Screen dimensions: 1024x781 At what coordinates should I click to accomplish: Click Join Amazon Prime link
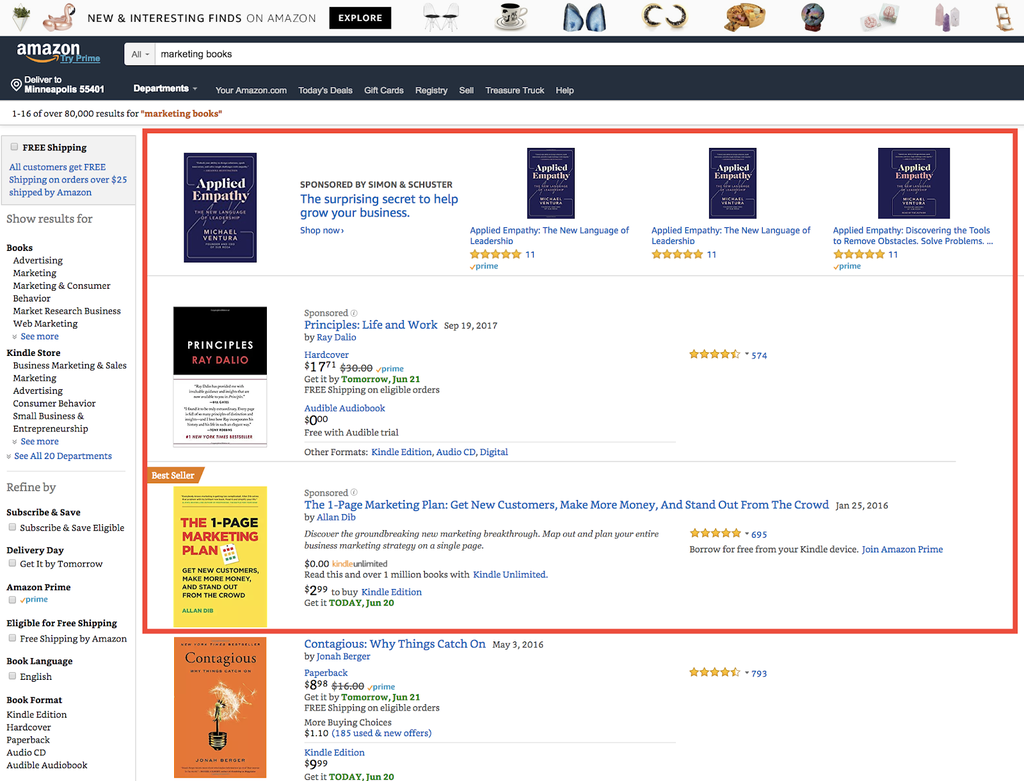tap(902, 550)
